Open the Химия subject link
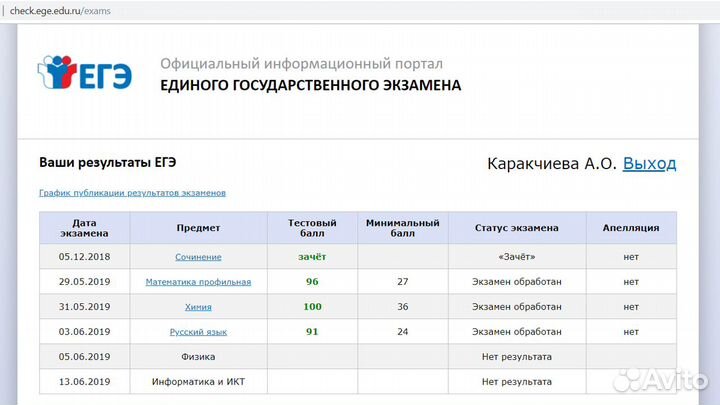Viewport: 720px width, 405px height. 198,307
